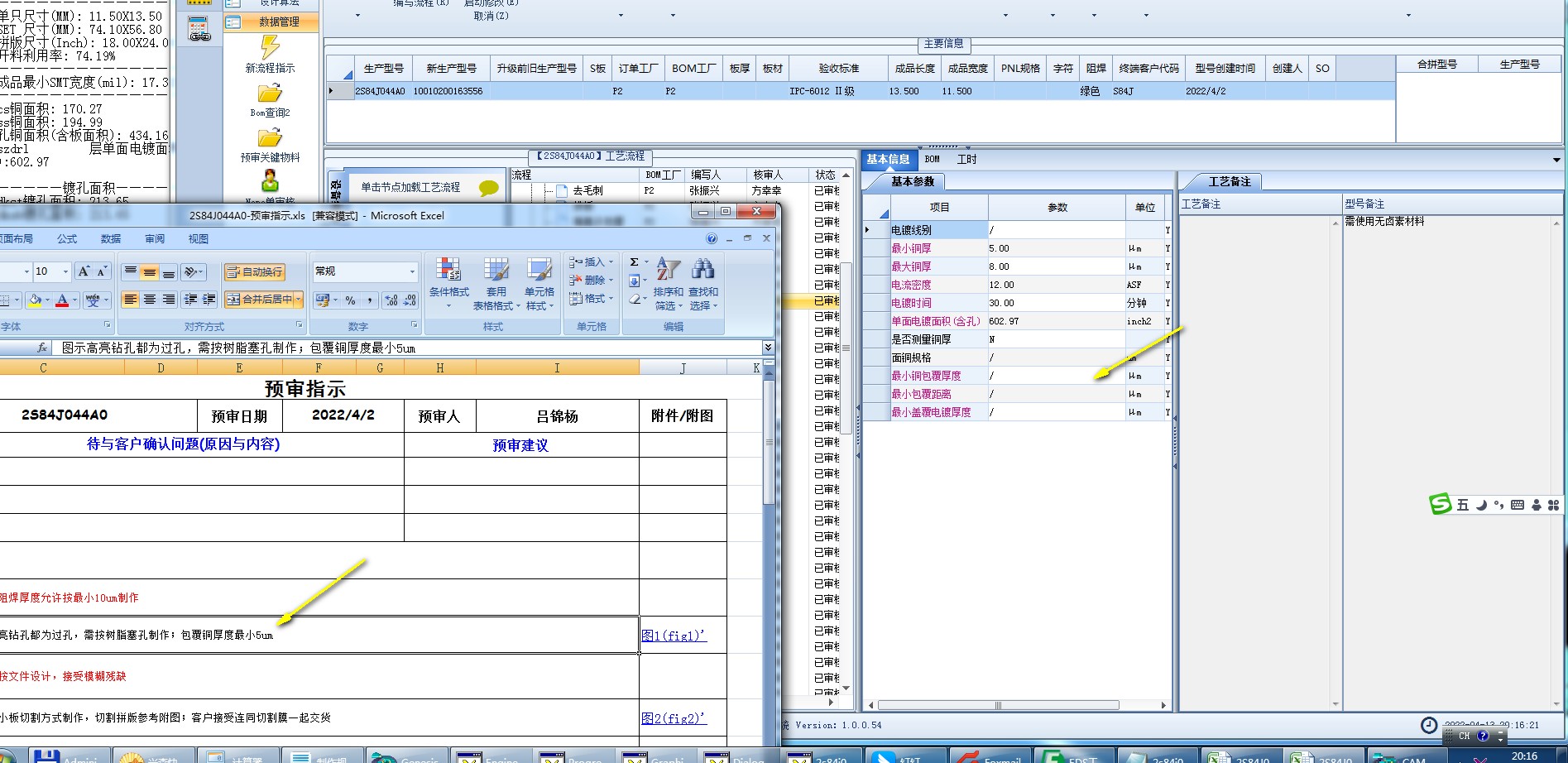This screenshot has width=1568, height=763.
Task: Open Excel help question mark icon
Action: 712,238
